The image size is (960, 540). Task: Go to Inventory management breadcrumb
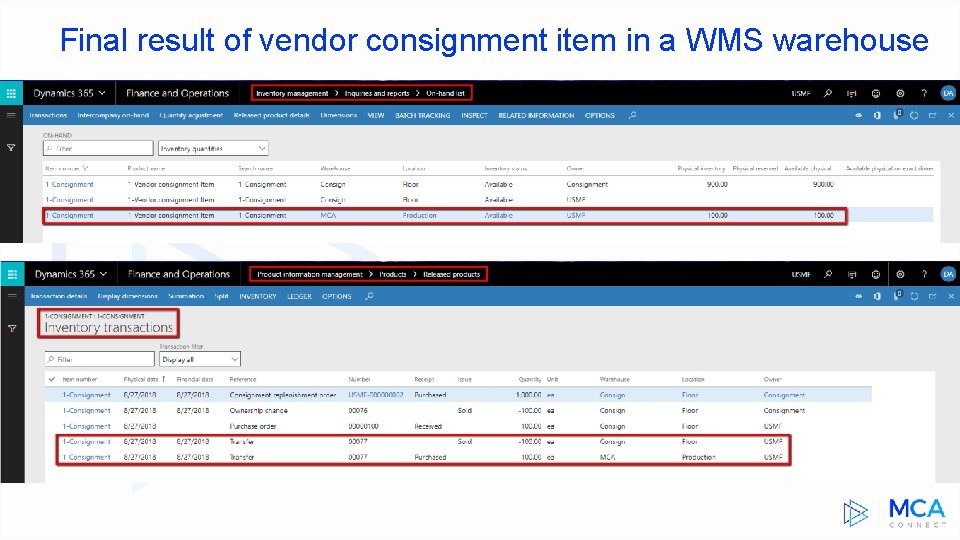(292, 94)
